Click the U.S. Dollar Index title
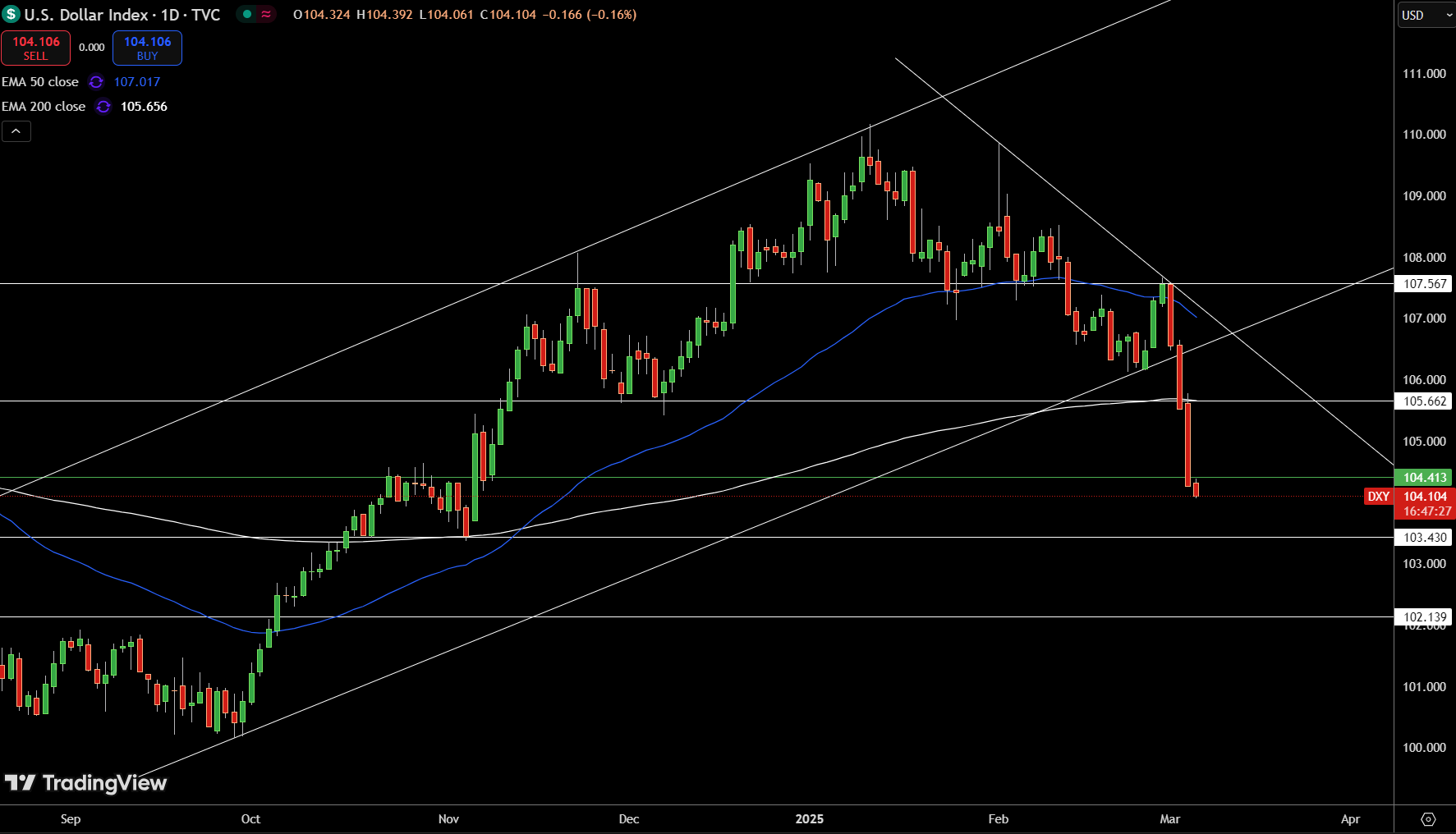This screenshot has height=834, width=1456. 89,15
